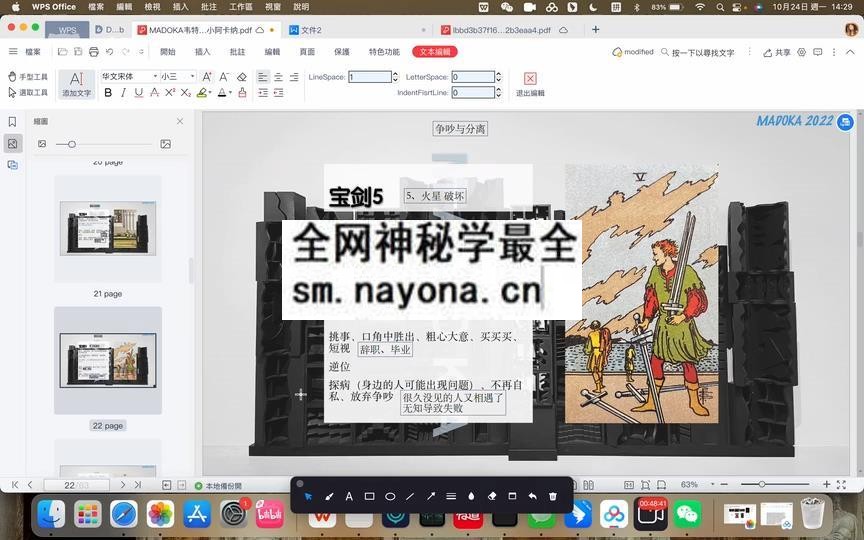Clear formatting with the eraser icon
864x540 pixels.
(x=241, y=77)
